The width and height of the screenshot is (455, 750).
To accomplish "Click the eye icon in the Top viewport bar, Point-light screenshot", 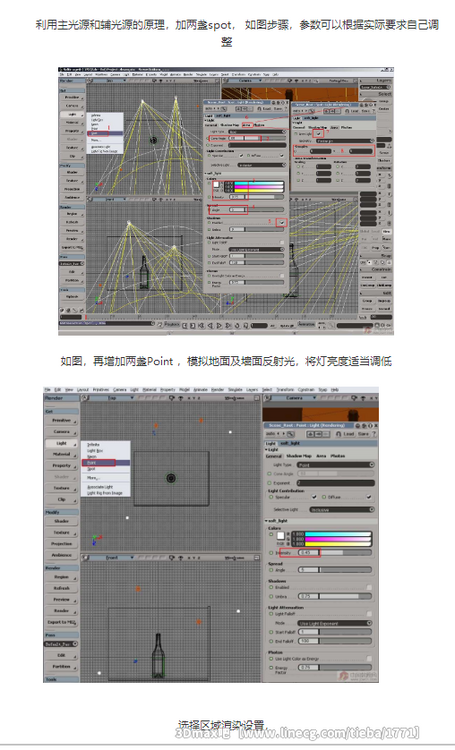I will tap(172, 398).
